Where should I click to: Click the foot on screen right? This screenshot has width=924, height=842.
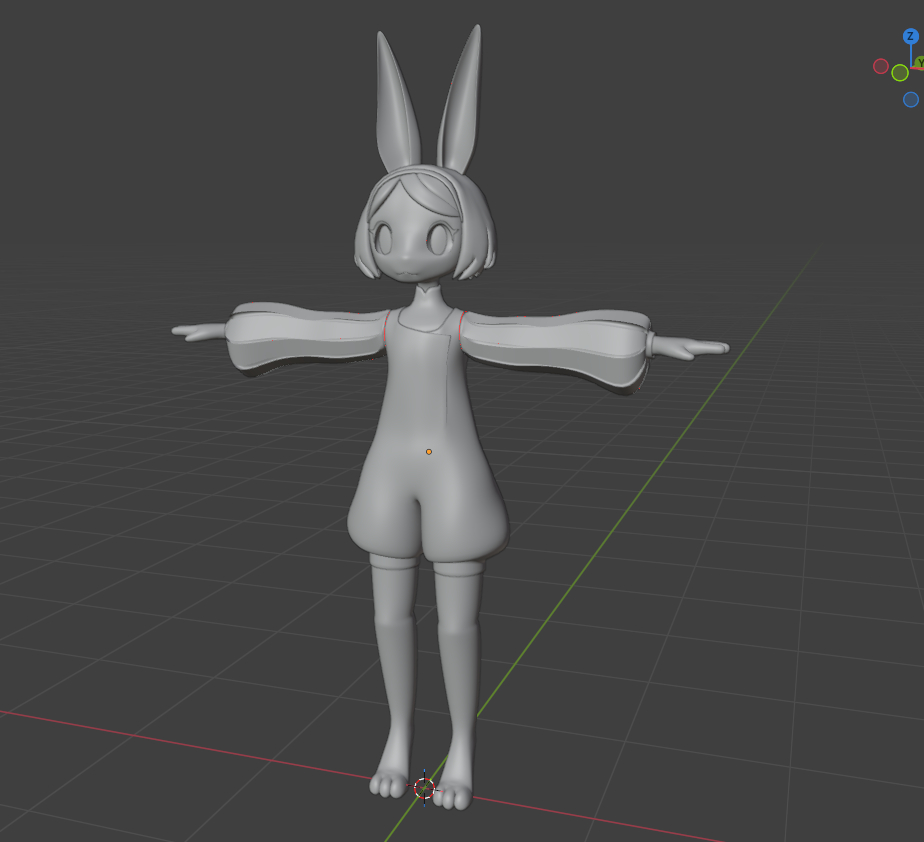(455, 791)
